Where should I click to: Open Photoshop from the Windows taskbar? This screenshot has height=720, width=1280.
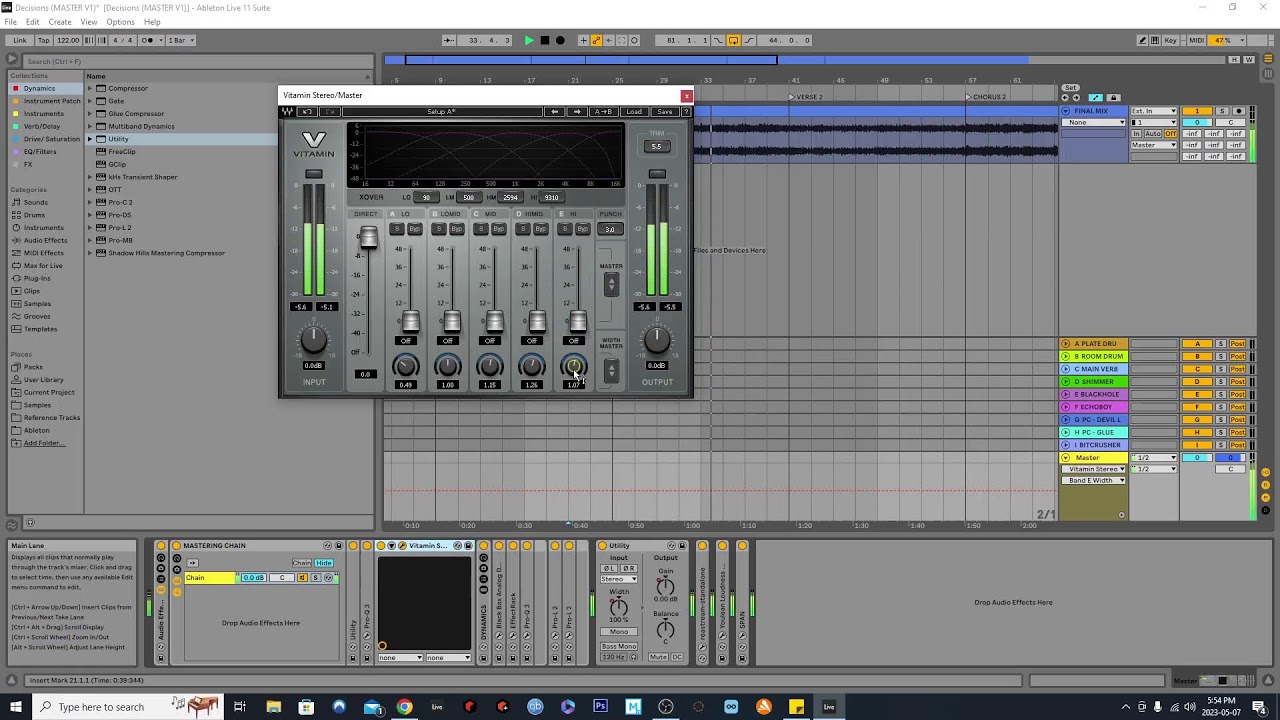click(x=600, y=707)
